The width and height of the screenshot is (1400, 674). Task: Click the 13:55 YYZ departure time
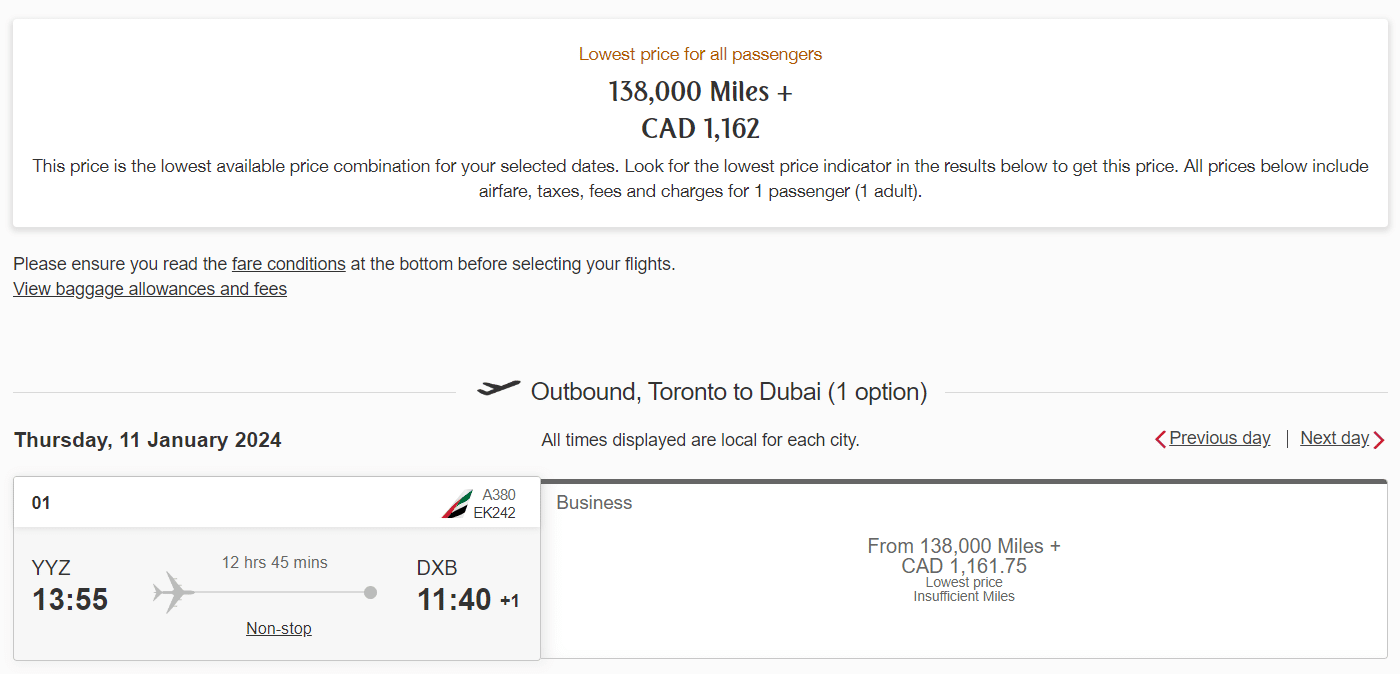(x=70, y=599)
